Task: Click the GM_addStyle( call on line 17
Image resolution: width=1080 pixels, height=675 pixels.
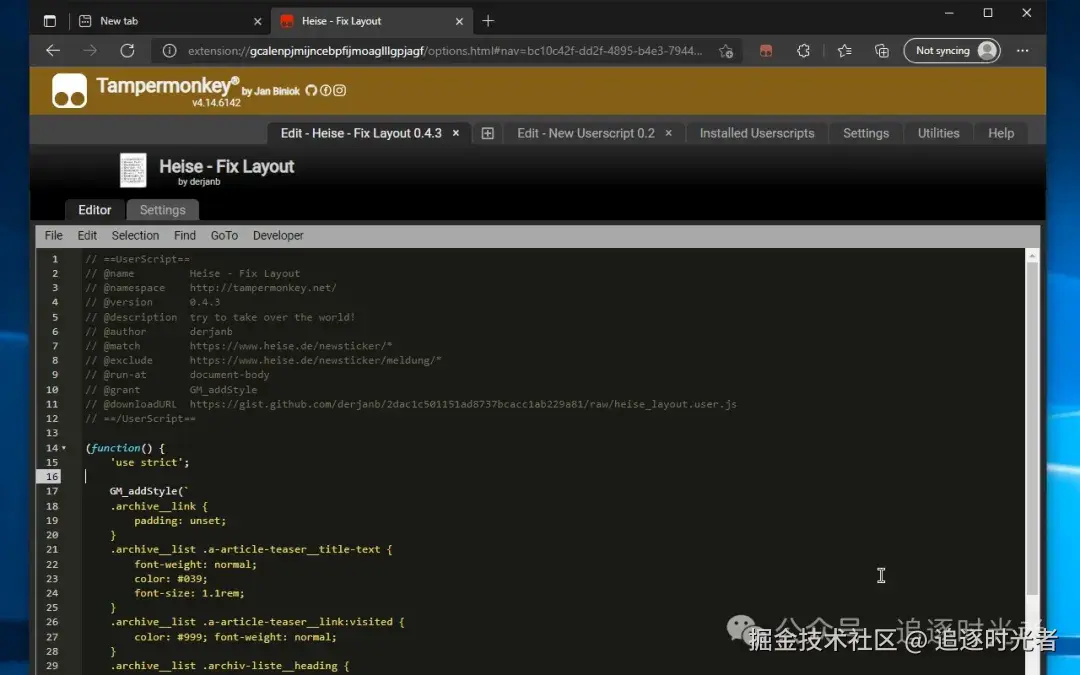Action: [x=148, y=491]
